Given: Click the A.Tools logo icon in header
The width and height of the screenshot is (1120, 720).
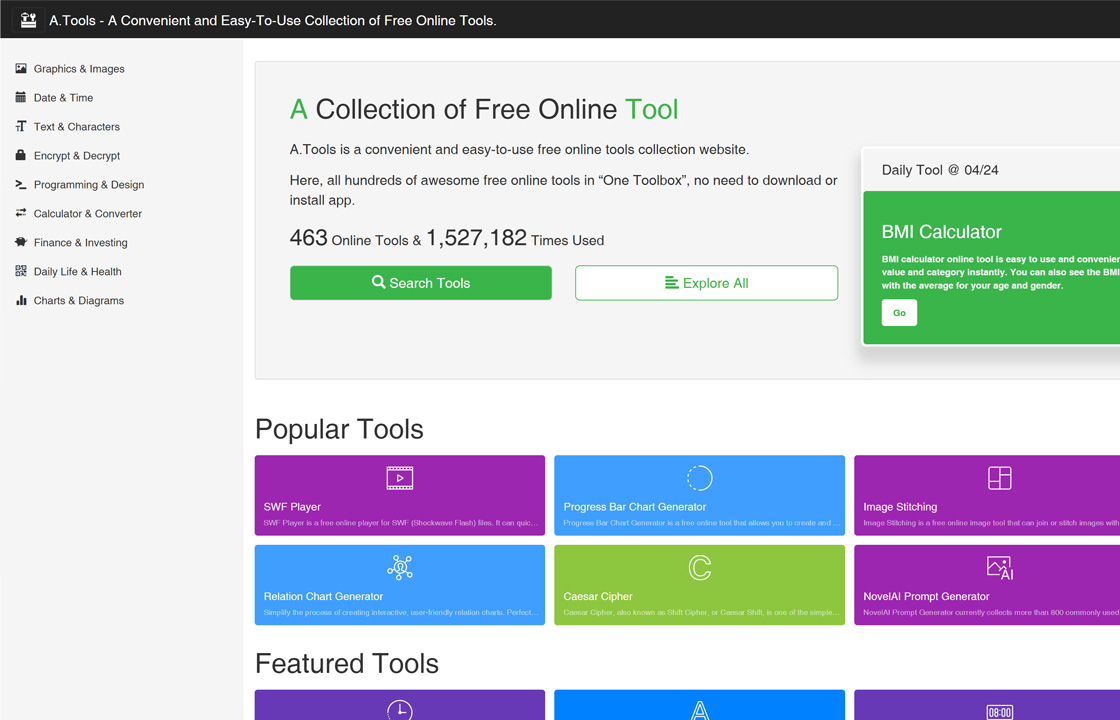Looking at the screenshot, I should [x=29, y=20].
